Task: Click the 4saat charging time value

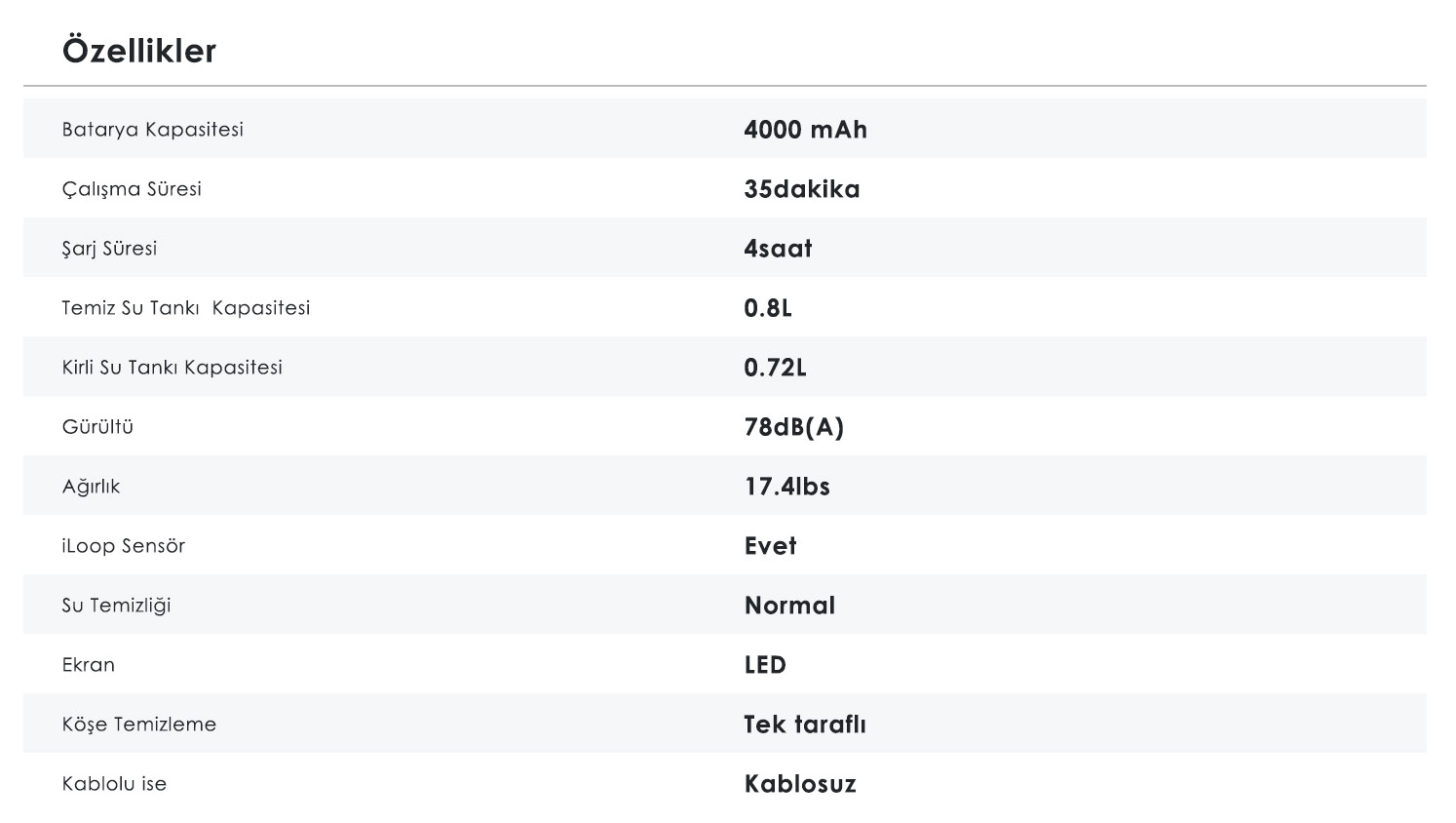Action: (x=778, y=249)
